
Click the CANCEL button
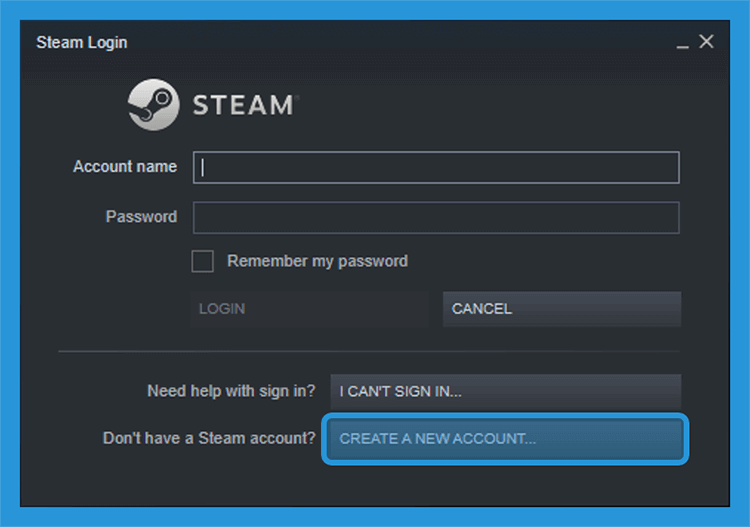click(x=562, y=309)
